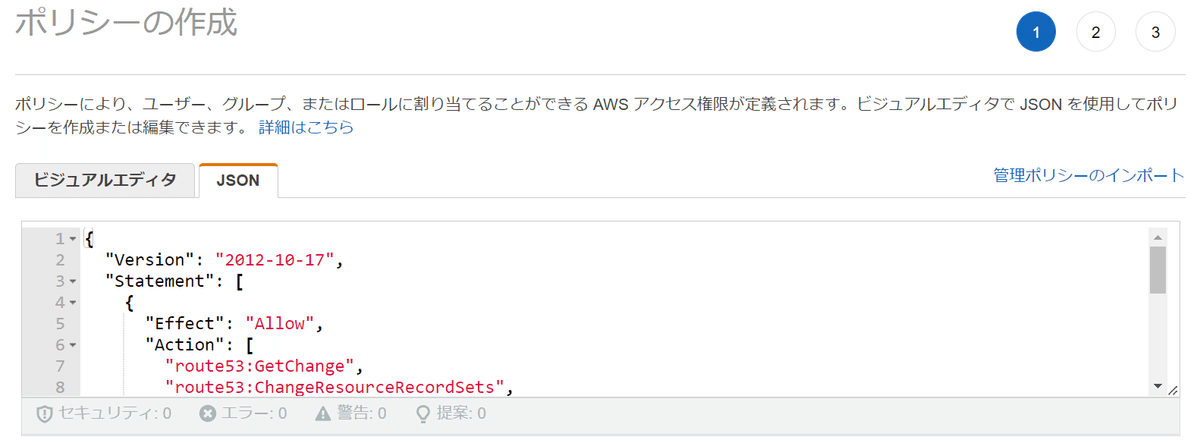Click the error X icon in status bar
This screenshot has width=1200, height=443.
207,413
